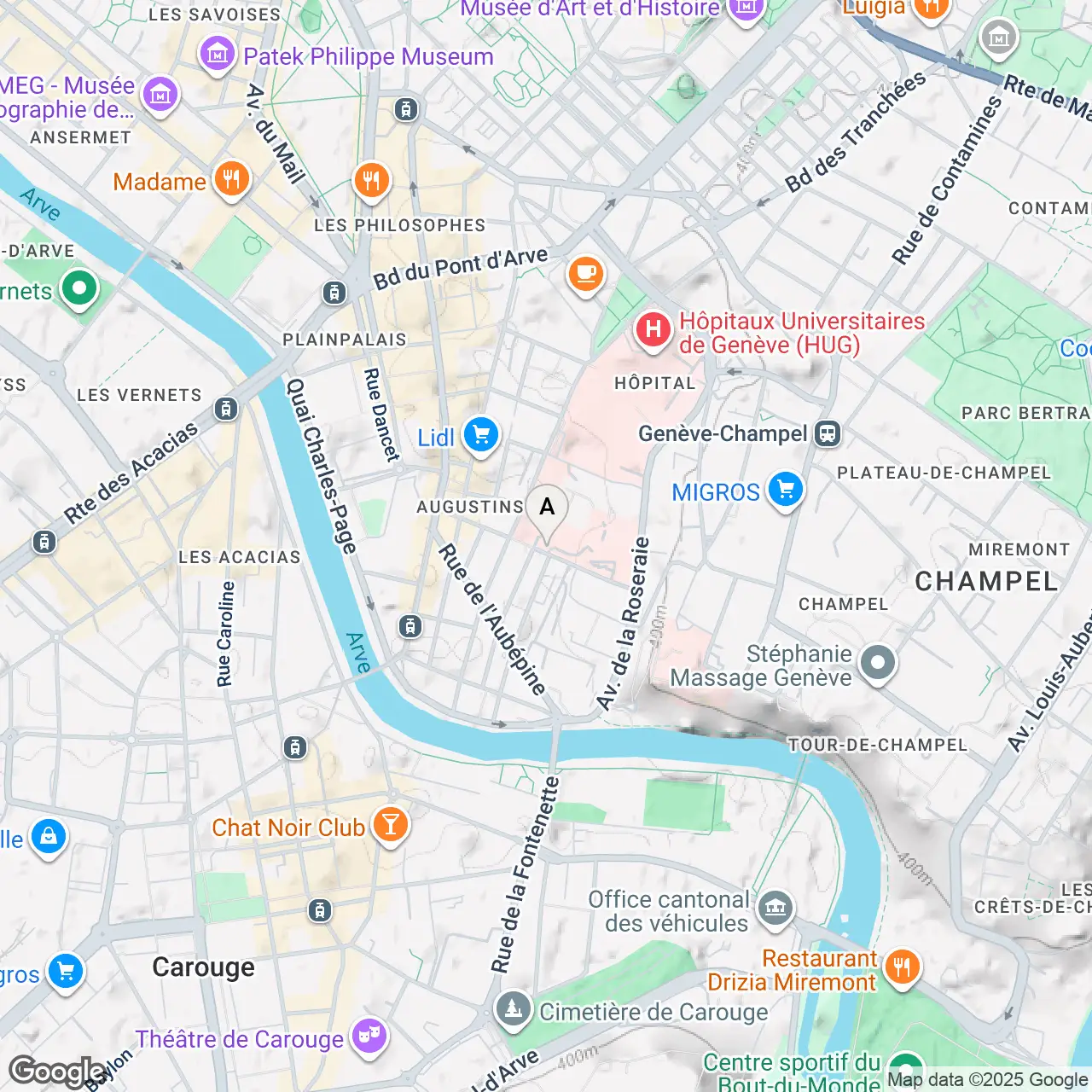Click the coffee cup café marker
The width and height of the screenshot is (1092, 1092).
[x=586, y=274]
